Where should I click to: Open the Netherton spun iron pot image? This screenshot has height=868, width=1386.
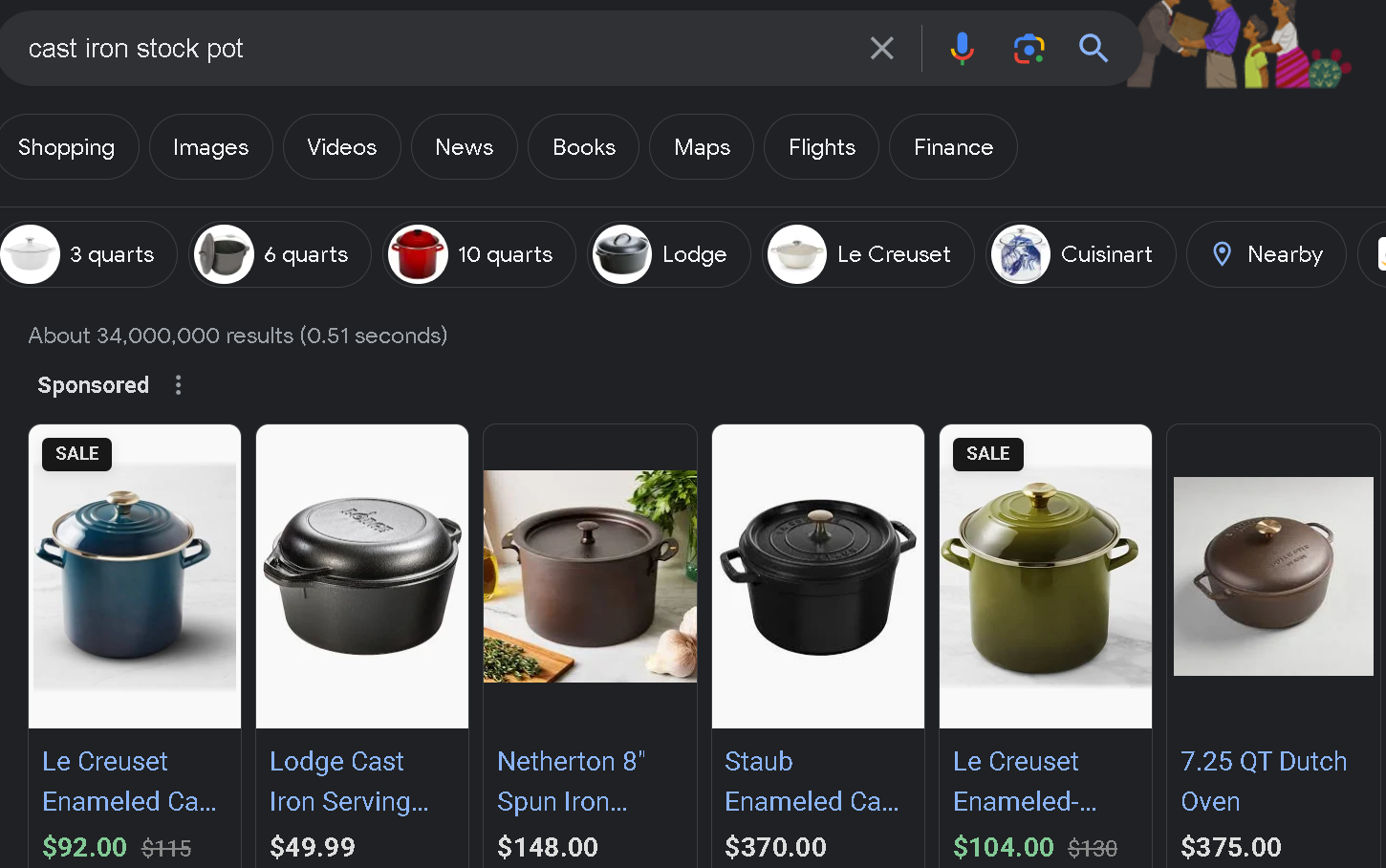tap(590, 576)
